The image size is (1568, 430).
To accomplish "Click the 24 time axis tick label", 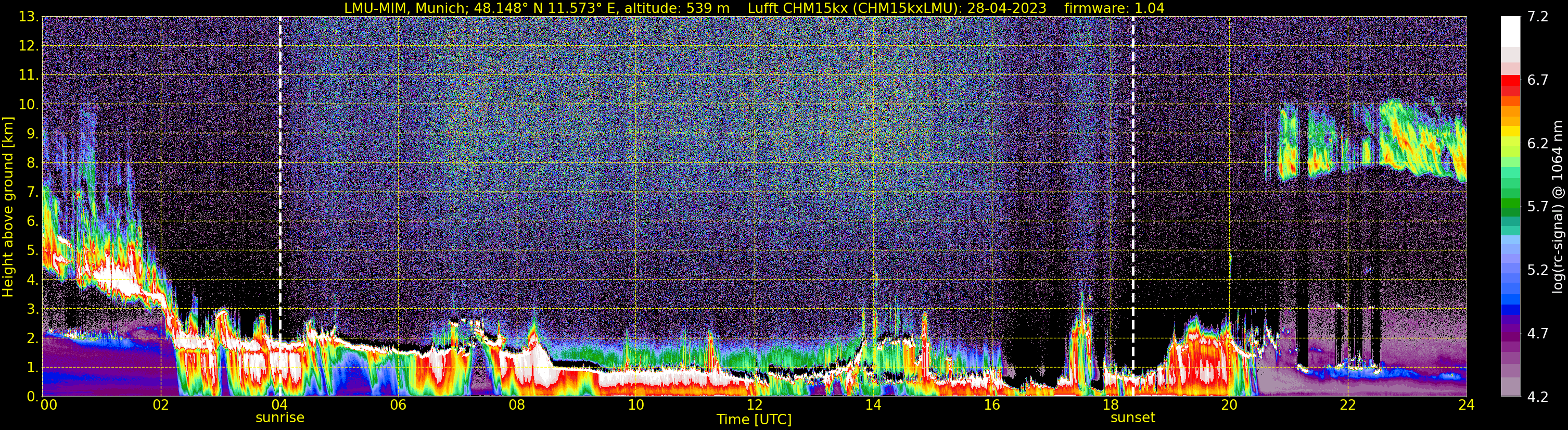I will (x=1467, y=405).
